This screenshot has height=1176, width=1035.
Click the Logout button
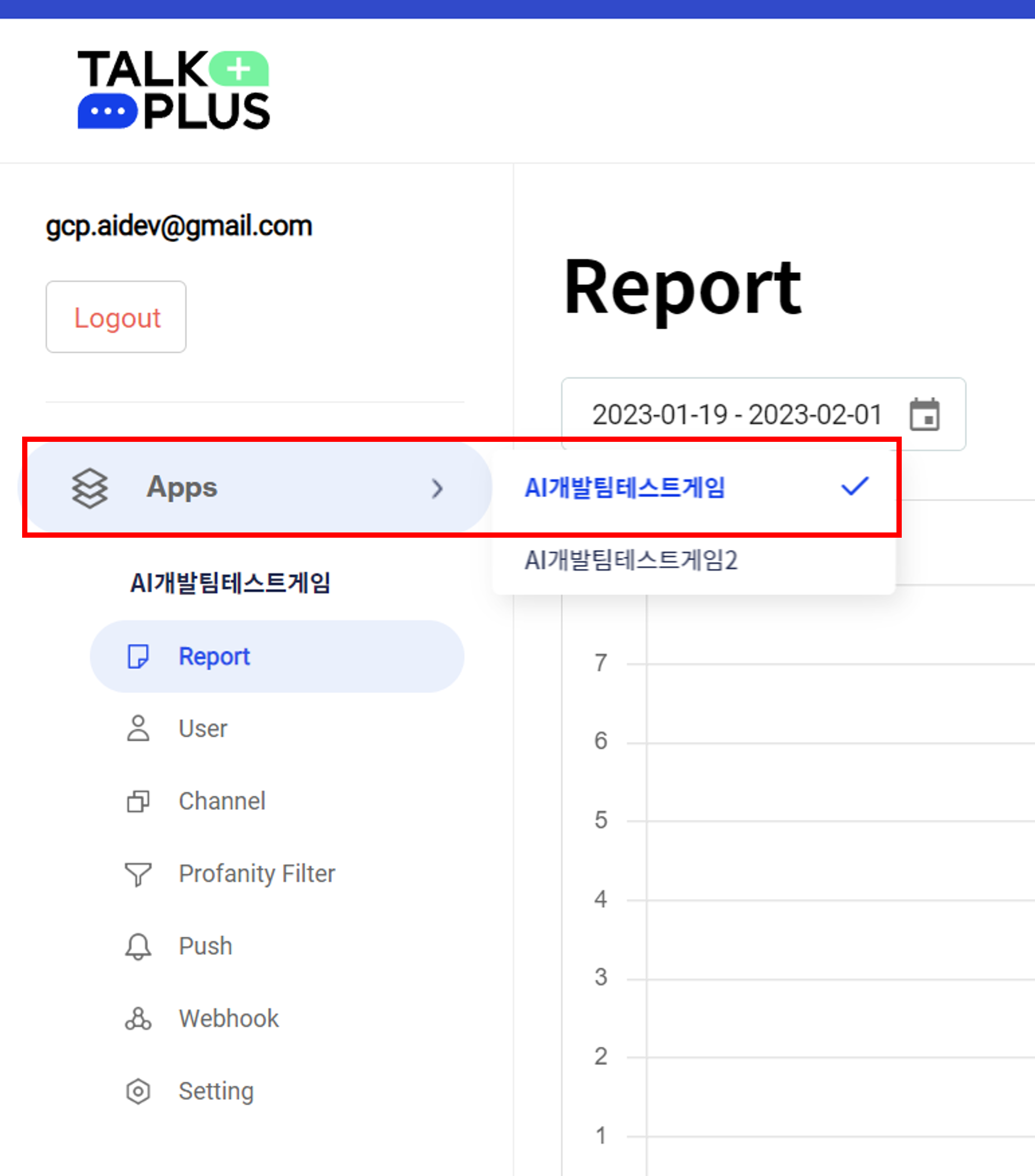pyautogui.click(x=116, y=317)
